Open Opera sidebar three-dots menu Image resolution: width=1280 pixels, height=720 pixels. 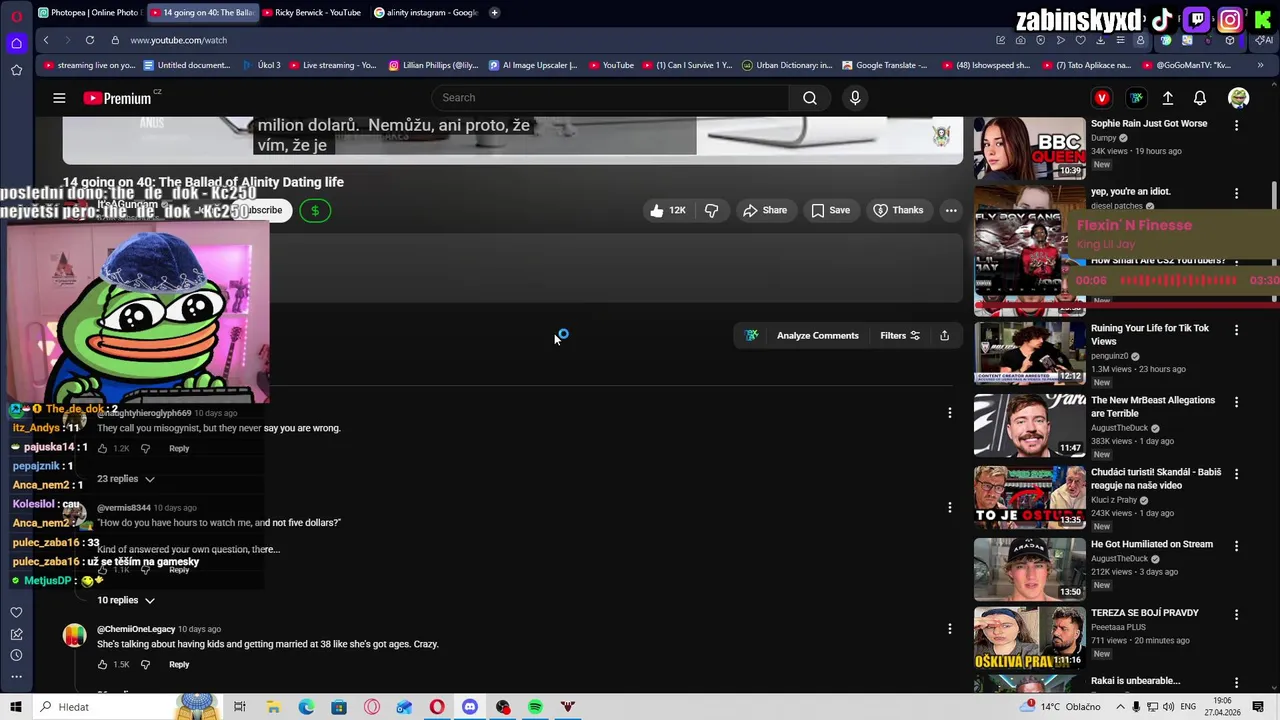tap(16, 677)
